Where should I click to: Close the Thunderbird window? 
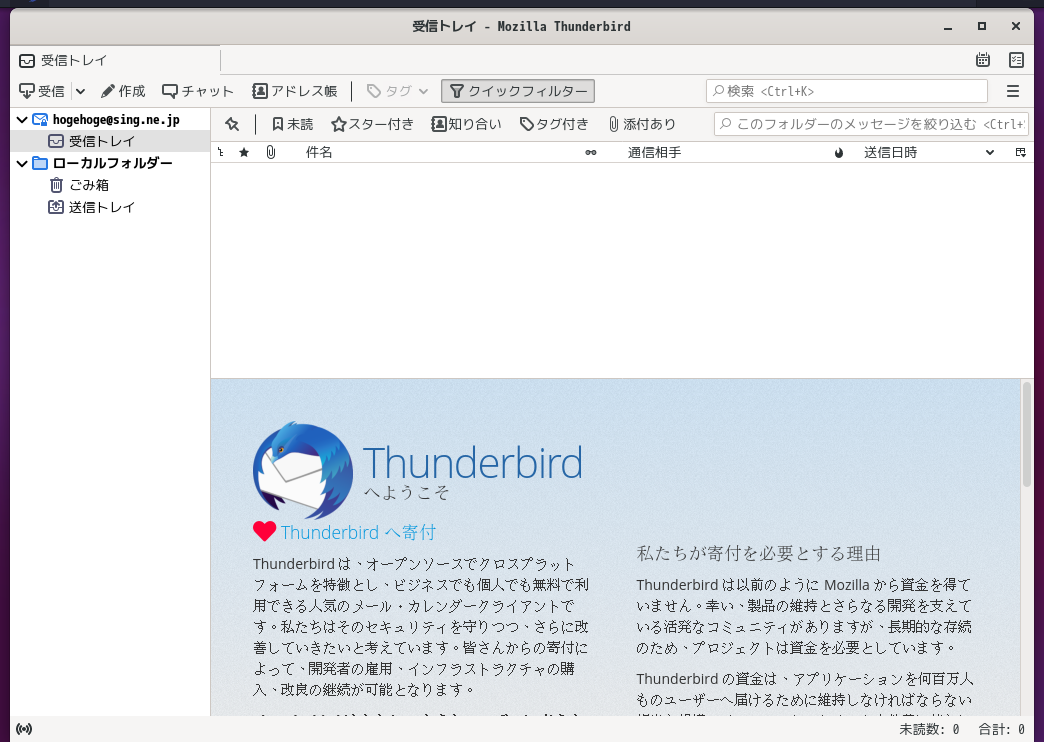point(1015,27)
